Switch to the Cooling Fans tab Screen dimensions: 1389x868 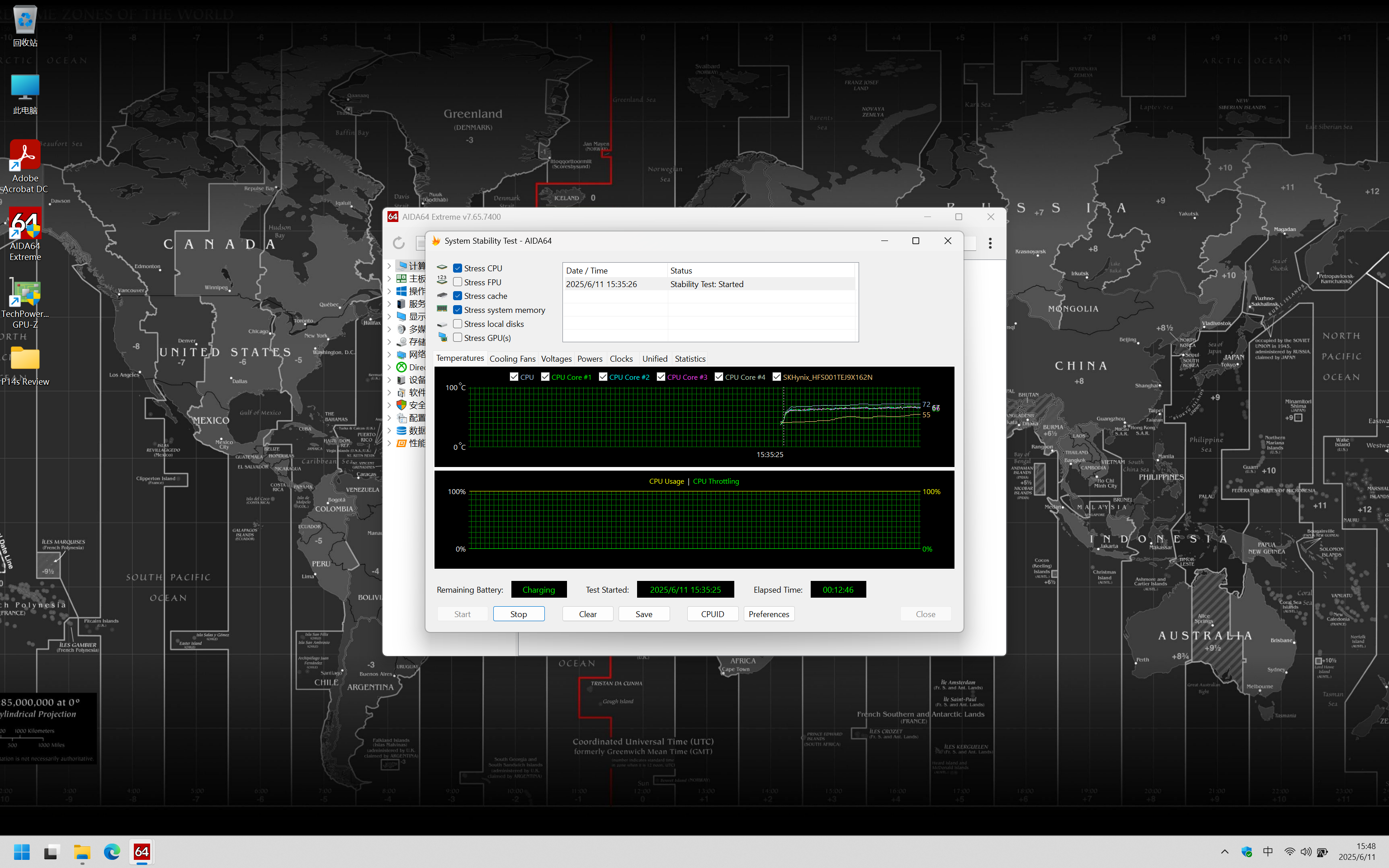pyautogui.click(x=512, y=359)
